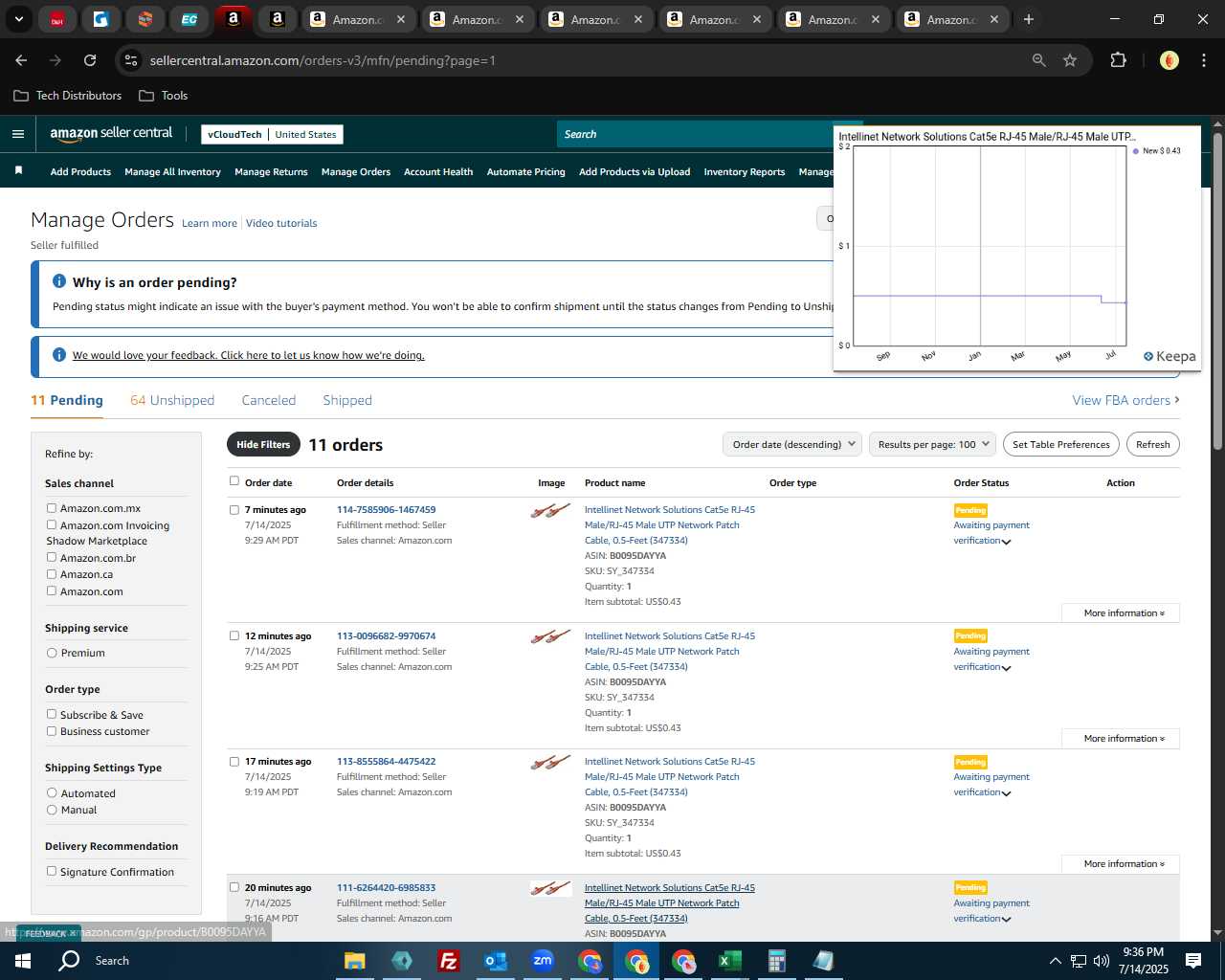Open order link 113-8555864-4475422

point(386,762)
